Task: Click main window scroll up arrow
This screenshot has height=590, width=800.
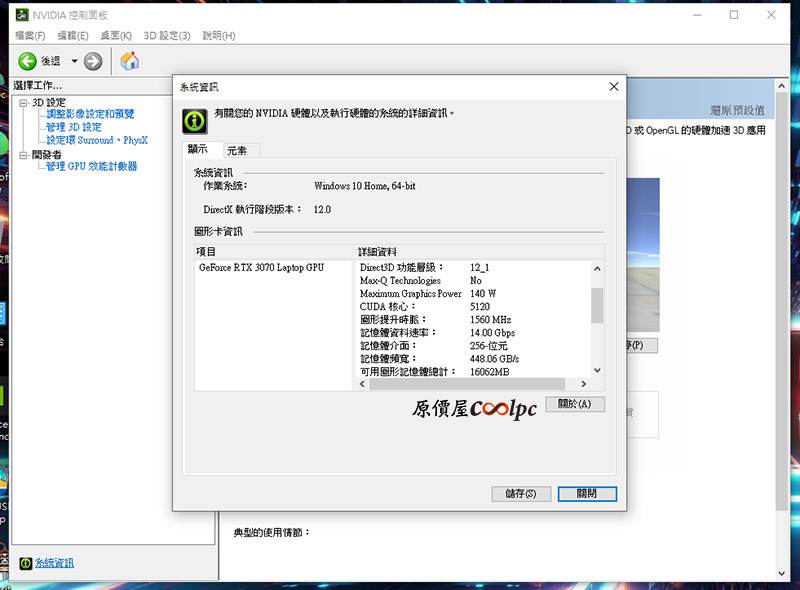Action: [782, 86]
